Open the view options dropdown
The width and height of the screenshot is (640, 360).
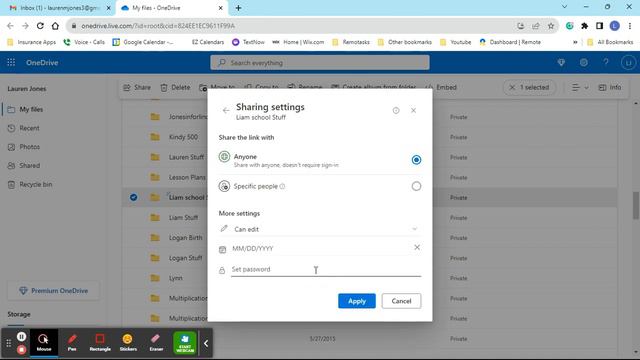[580, 87]
